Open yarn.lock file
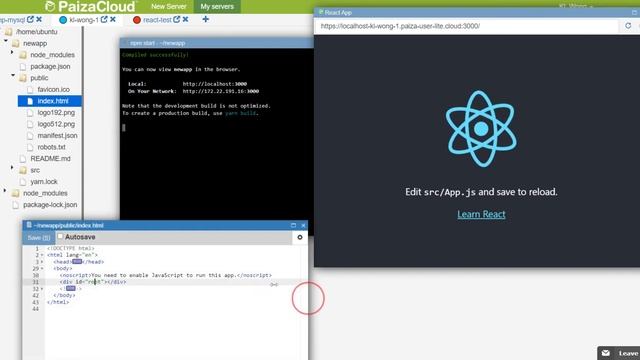 pos(44,182)
